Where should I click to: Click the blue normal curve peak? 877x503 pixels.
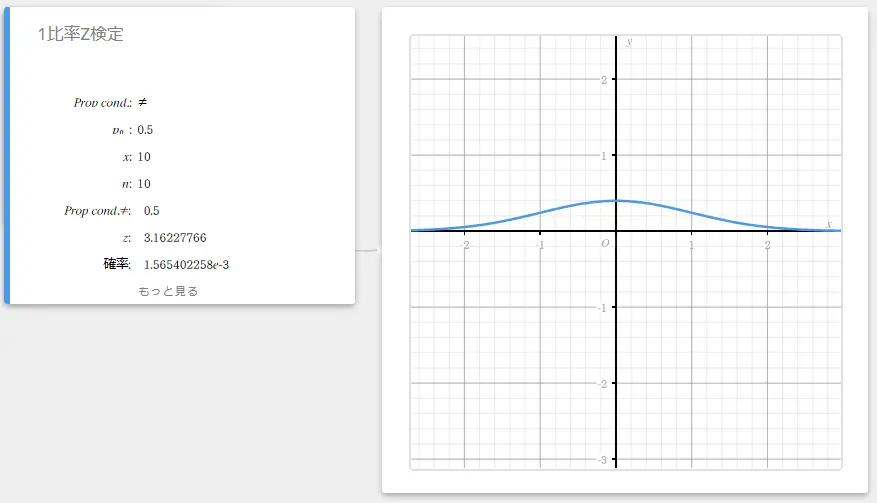coord(616,201)
